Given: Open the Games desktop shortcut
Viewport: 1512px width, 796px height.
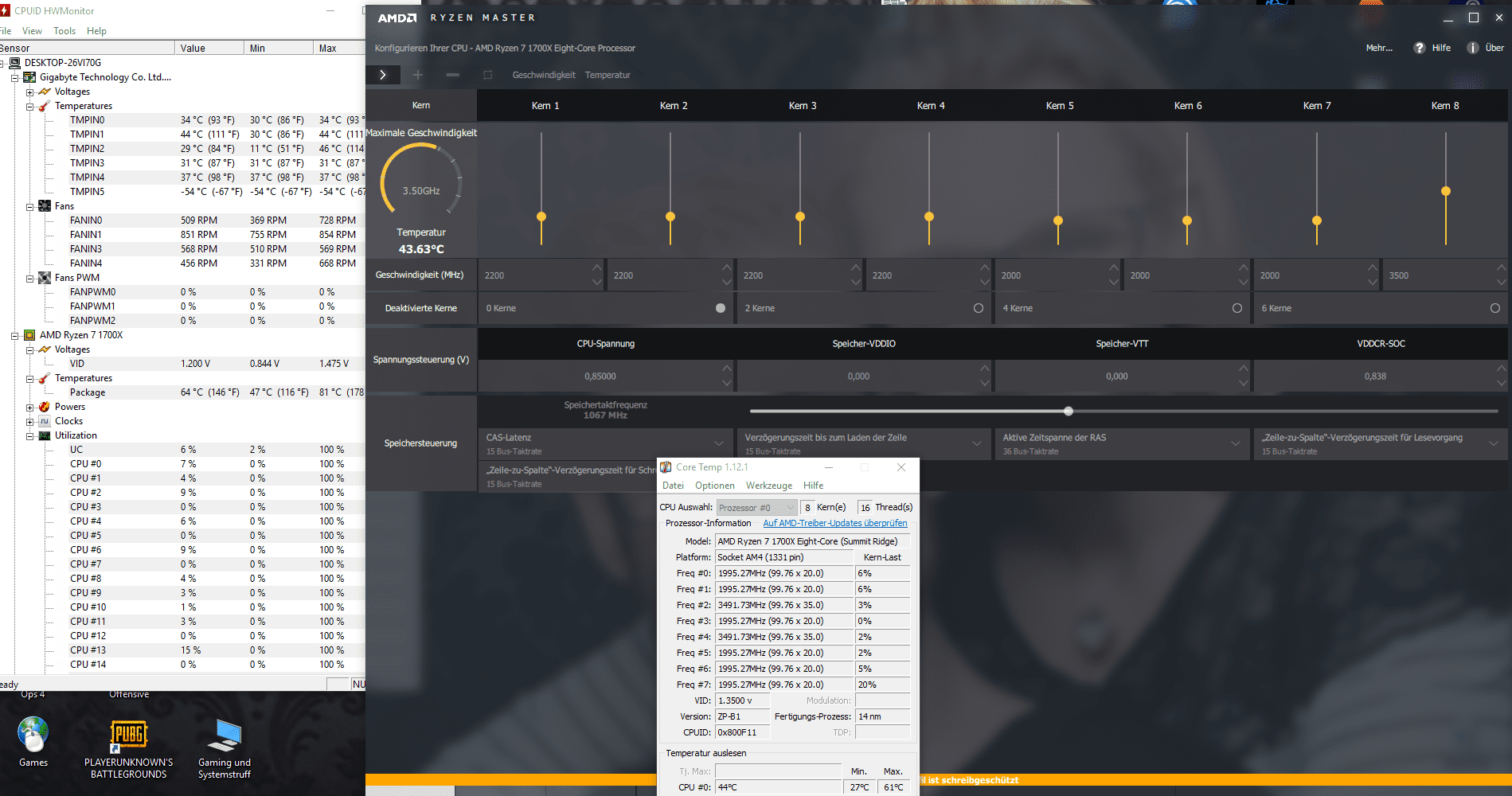Looking at the screenshot, I should (x=33, y=742).
